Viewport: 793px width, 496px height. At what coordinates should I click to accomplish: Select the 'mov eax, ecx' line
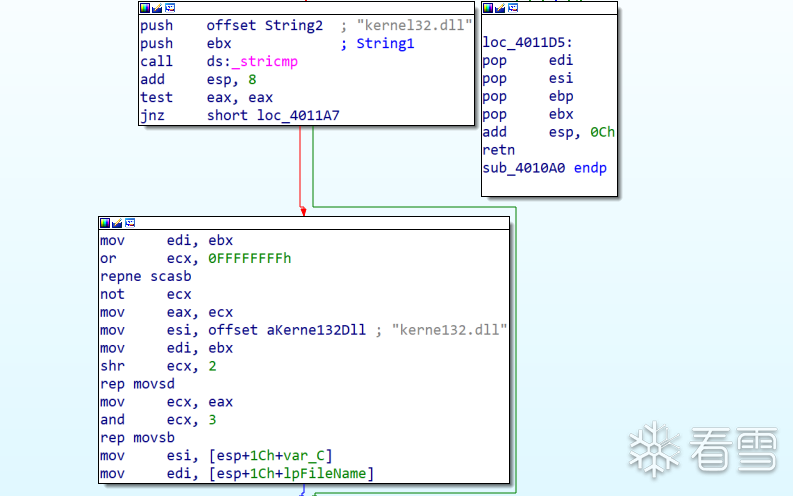pyautogui.click(x=166, y=312)
